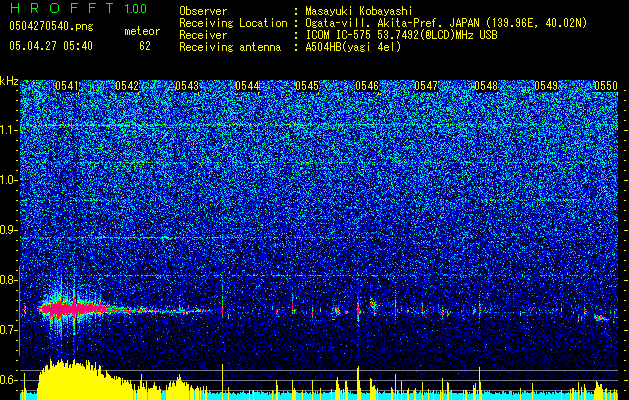The width and height of the screenshot is (629, 400).
Task: Click the observer name Masayuki Kobayashi
Action: click(x=359, y=11)
